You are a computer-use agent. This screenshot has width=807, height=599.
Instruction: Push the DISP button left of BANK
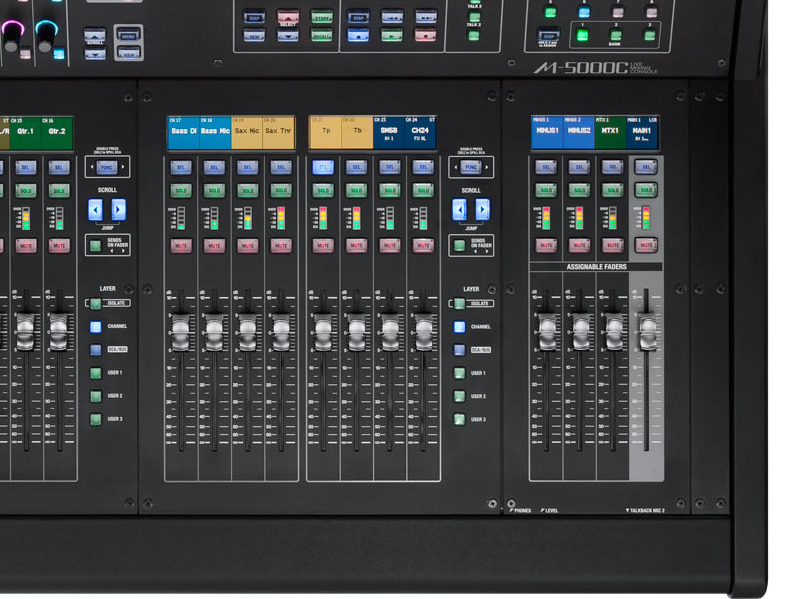[x=549, y=35]
